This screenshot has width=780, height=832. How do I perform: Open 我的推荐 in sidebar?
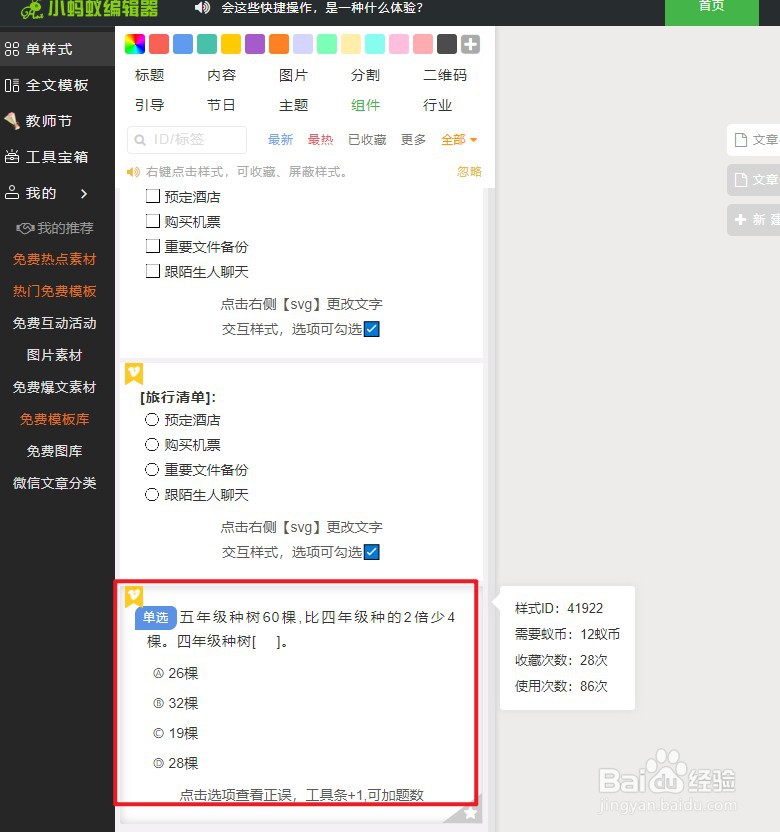pyautogui.click(x=55, y=228)
